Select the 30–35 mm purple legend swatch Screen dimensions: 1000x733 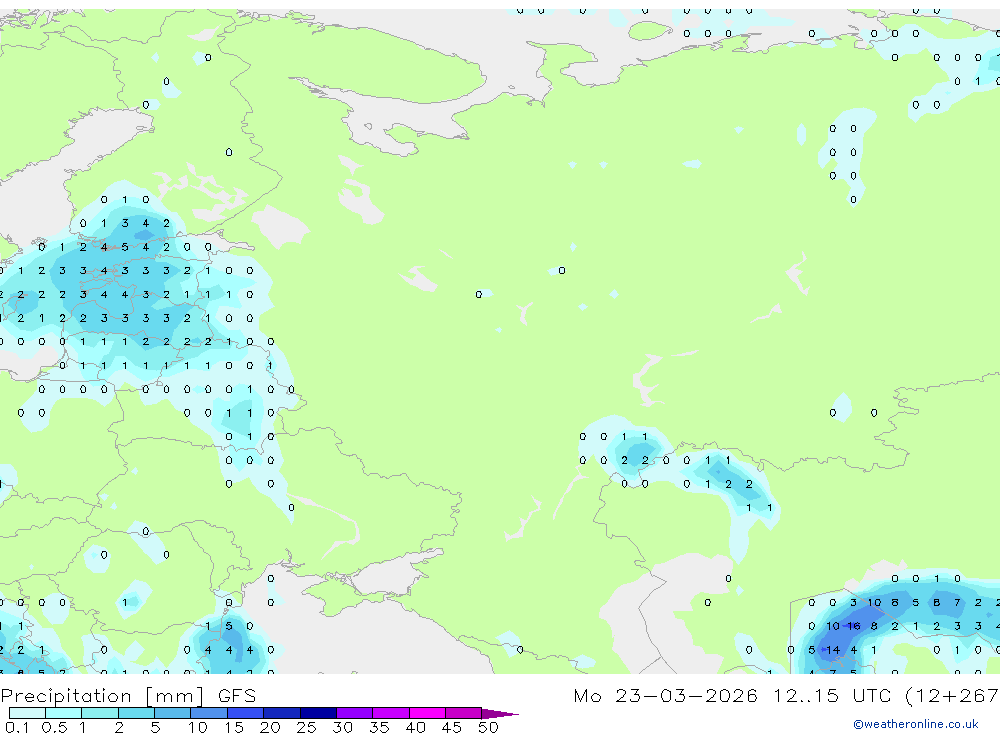click(355, 713)
